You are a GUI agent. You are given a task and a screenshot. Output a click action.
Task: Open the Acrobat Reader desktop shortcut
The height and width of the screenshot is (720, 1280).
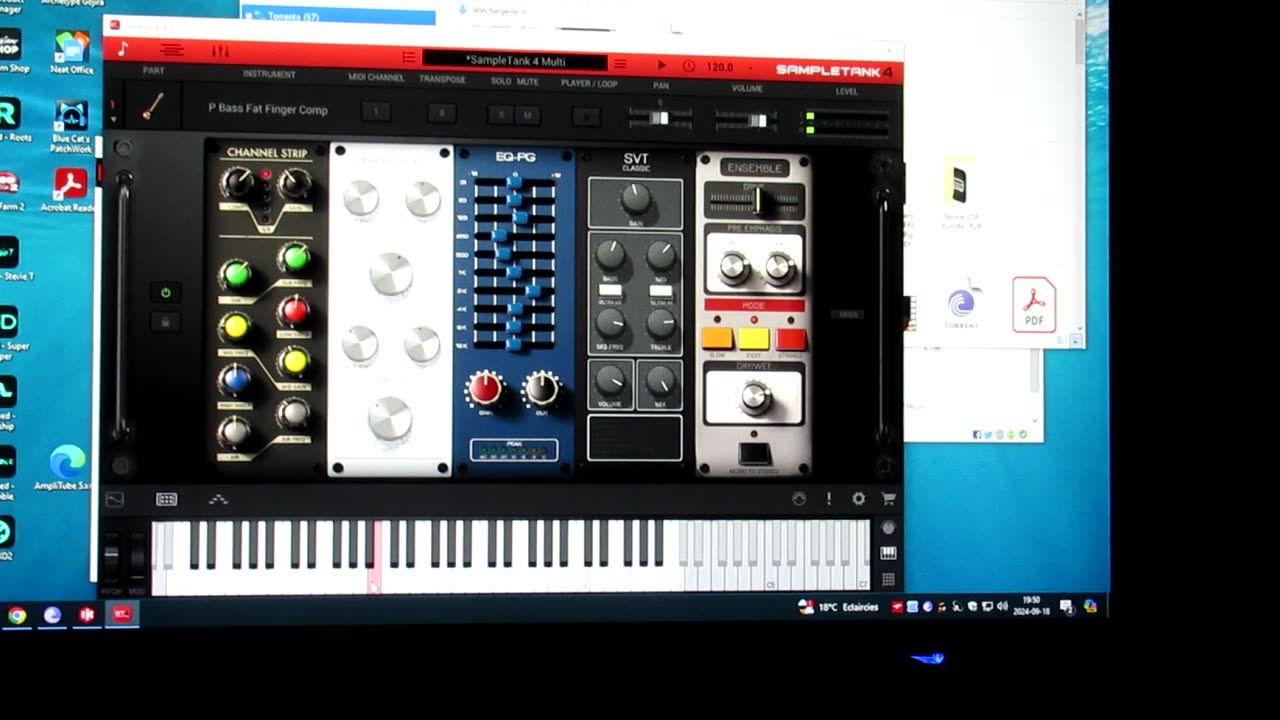click(x=69, y=190)
